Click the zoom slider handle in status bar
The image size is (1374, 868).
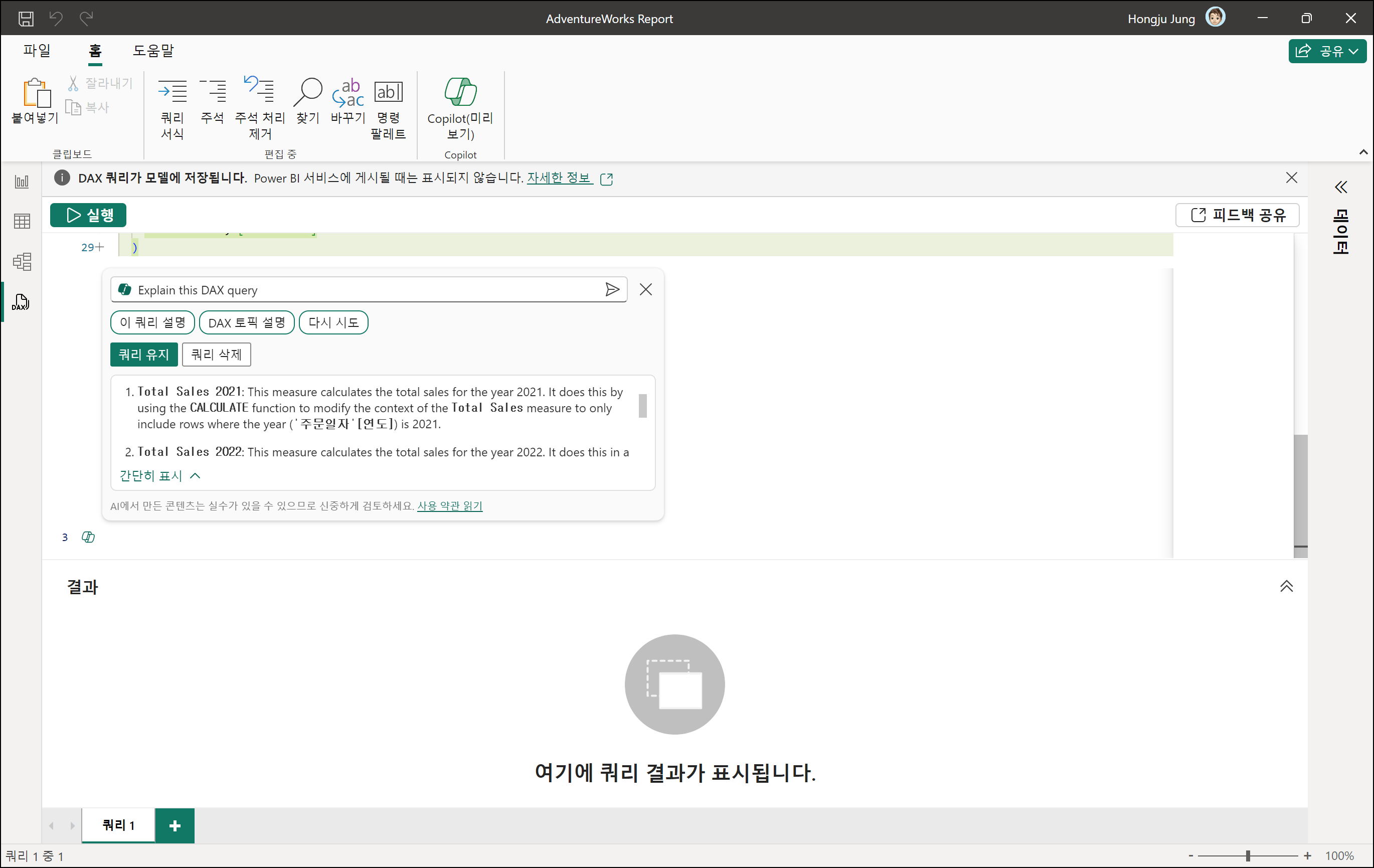(x=1248, y=855)
